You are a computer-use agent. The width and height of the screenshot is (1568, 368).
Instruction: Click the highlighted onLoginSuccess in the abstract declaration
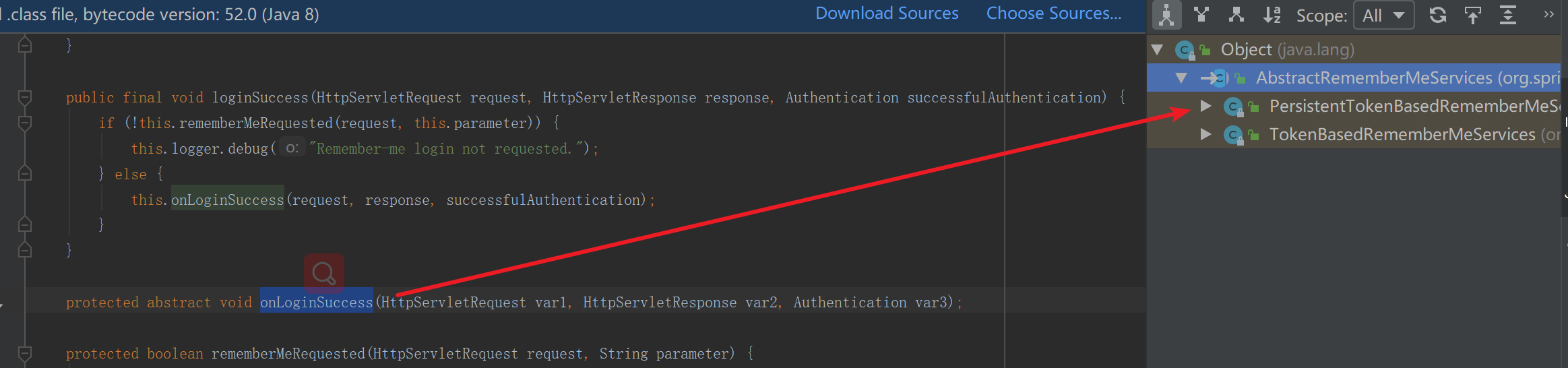[317, 302]
